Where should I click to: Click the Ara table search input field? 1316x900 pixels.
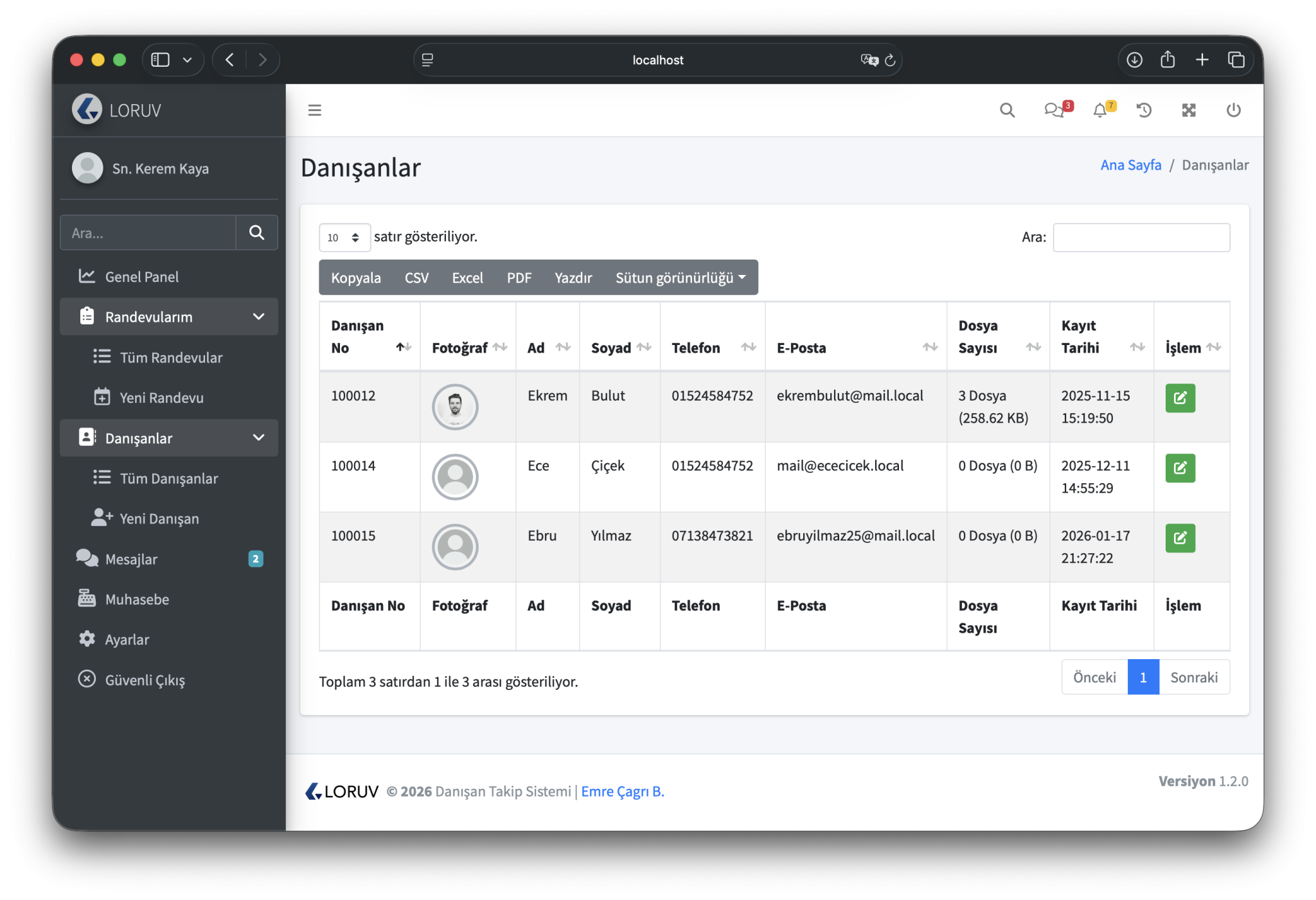[x=1141, y=237]
